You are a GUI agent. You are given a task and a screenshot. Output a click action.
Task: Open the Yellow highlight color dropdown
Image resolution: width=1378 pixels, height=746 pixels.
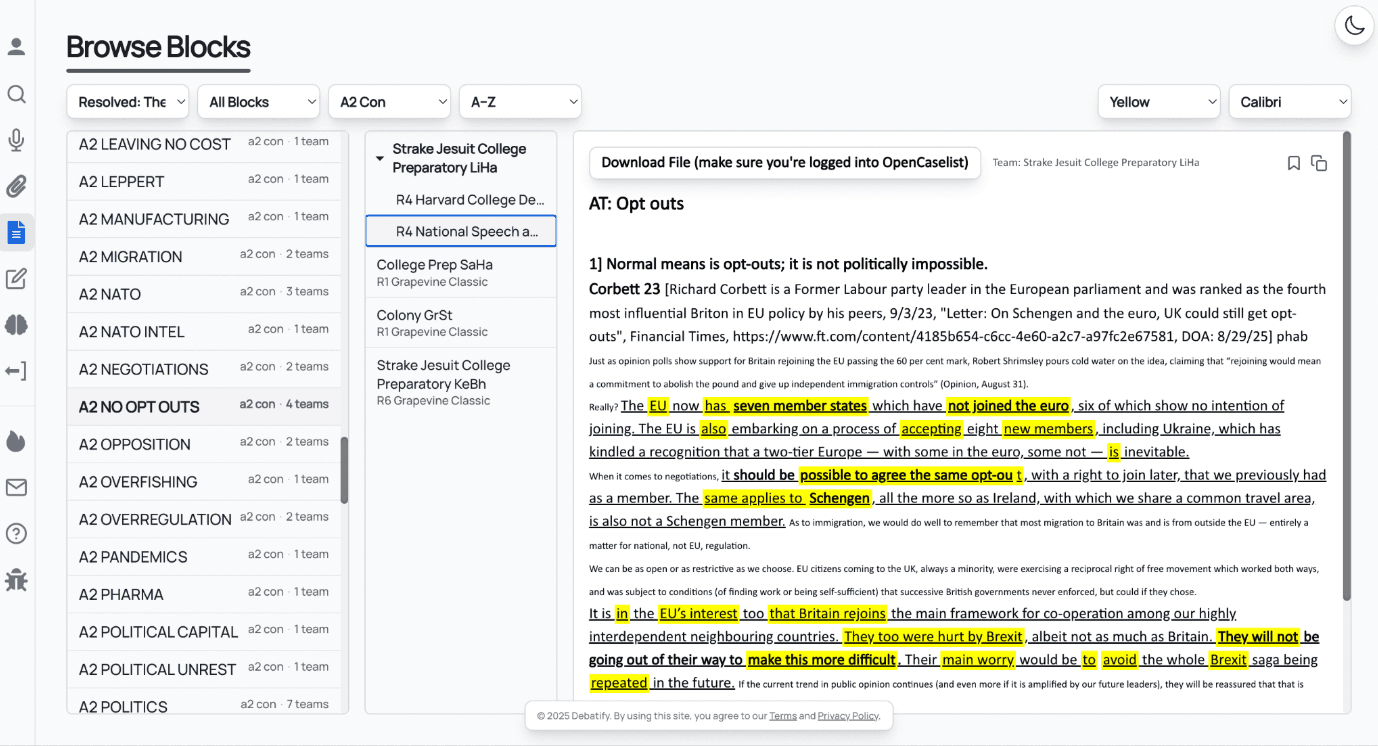pos(1159,102)
